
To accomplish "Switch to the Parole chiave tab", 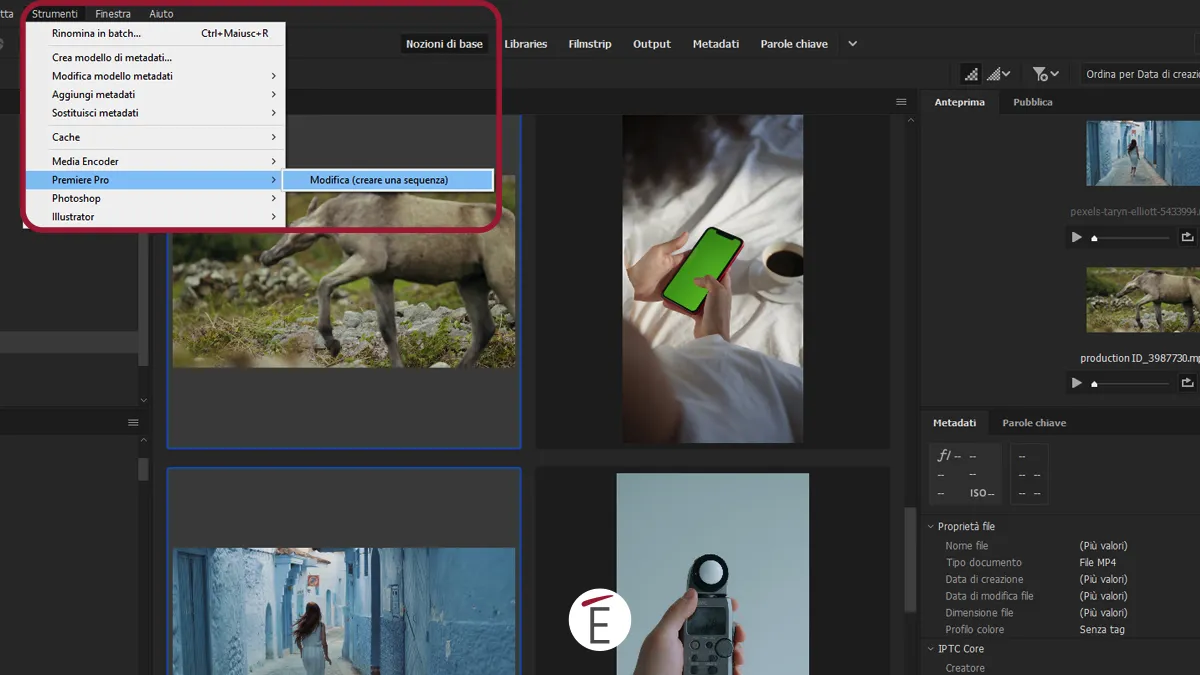I will [x=1034, y=422].
